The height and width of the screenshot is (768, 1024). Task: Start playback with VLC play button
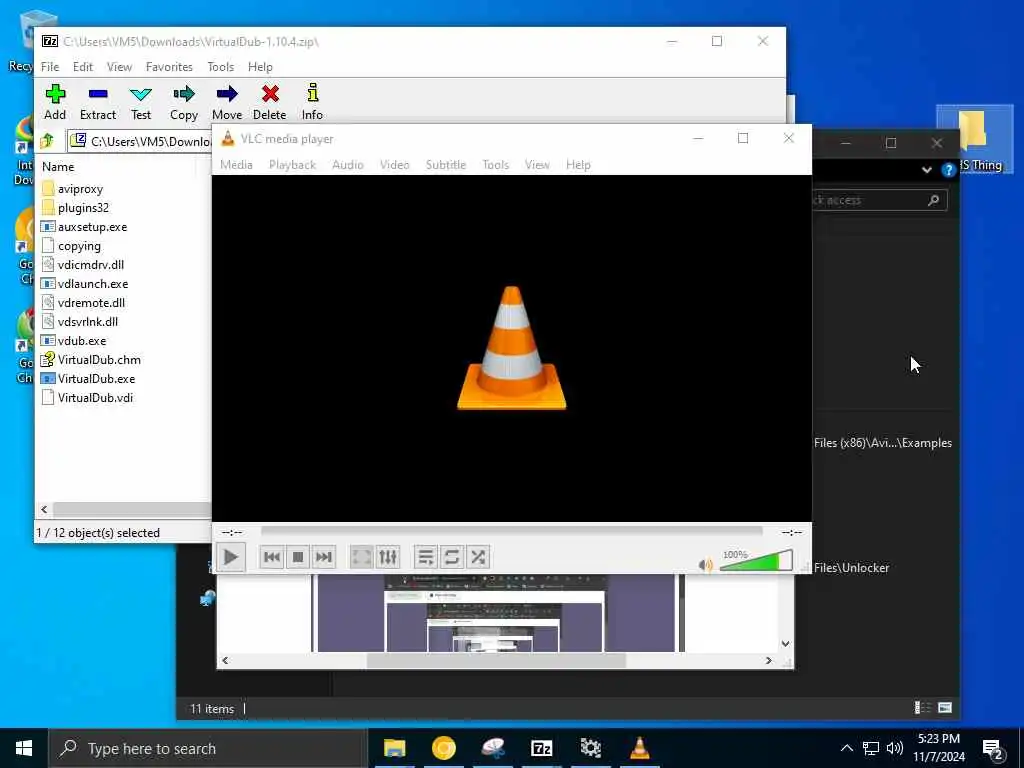point(231,557)
